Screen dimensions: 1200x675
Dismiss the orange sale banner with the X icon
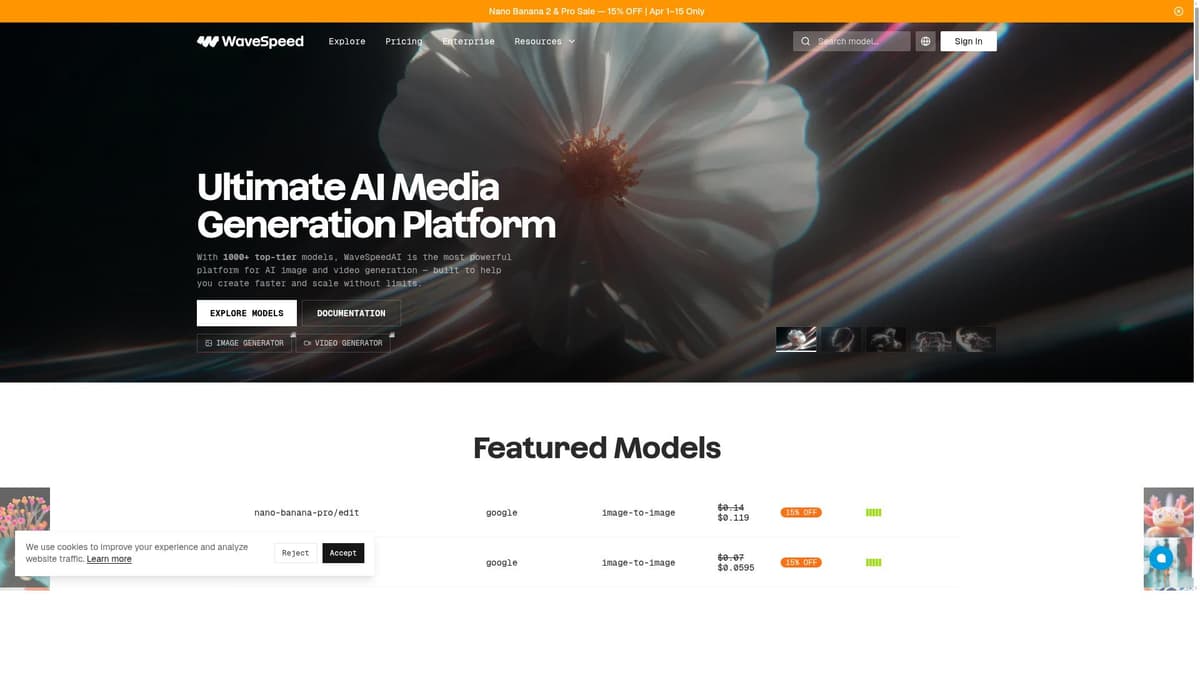[1178, 11]
